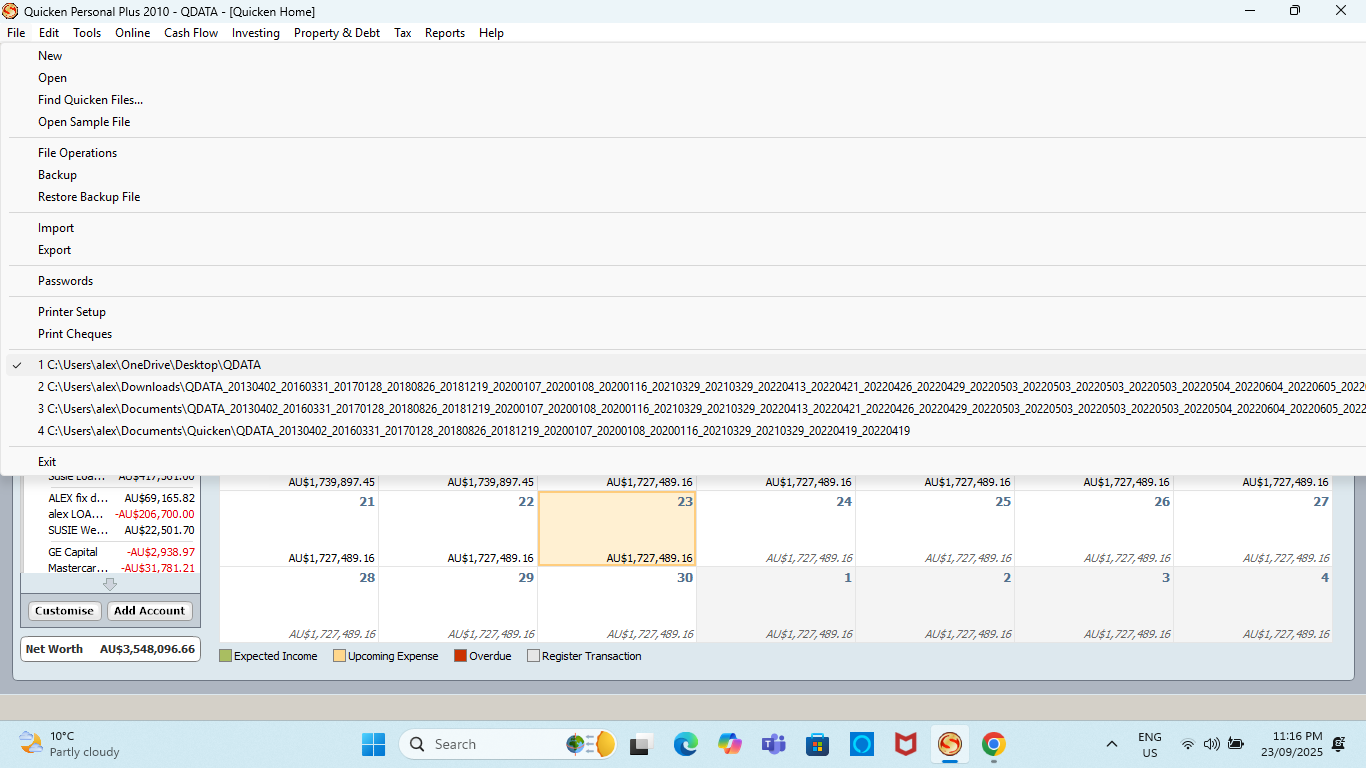Open Copilot from the taskbar
Screen dimensions: 1366x768
click(x=729, y=744)
